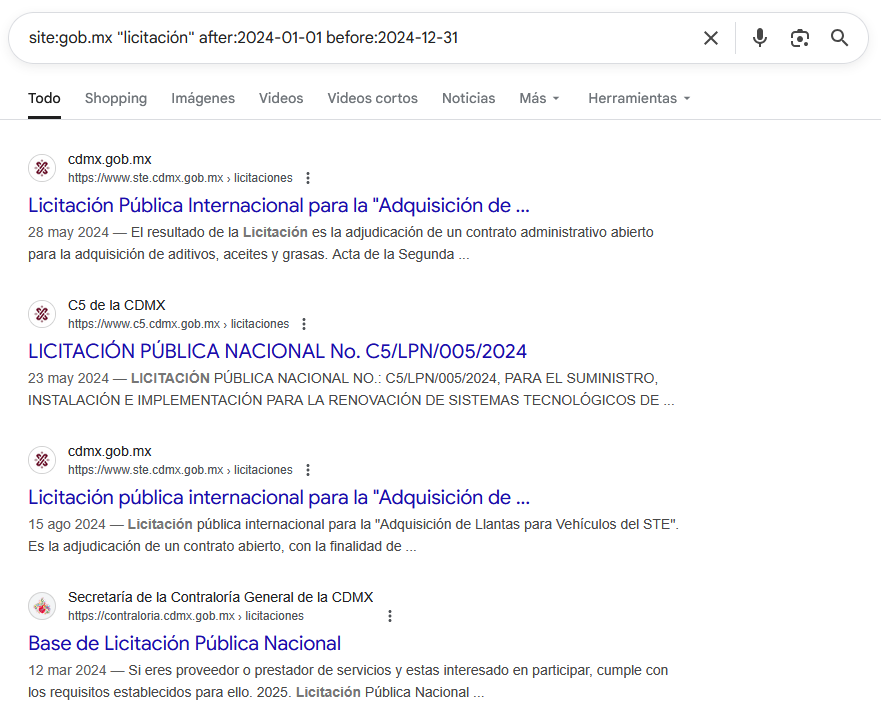The width and height of the screenshot is (881, 713).
Task: Open the Licitación Pública Internacional "Adquisición de" result dated 28 may
Action: [279, 206]
